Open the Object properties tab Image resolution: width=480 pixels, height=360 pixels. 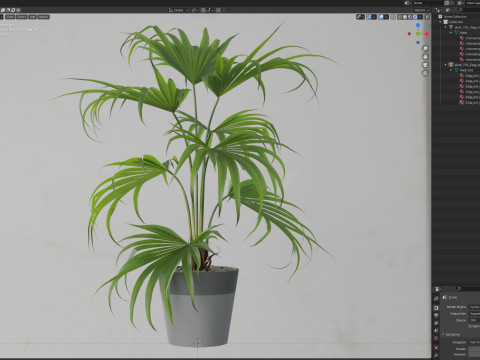(x=436, y=348)
